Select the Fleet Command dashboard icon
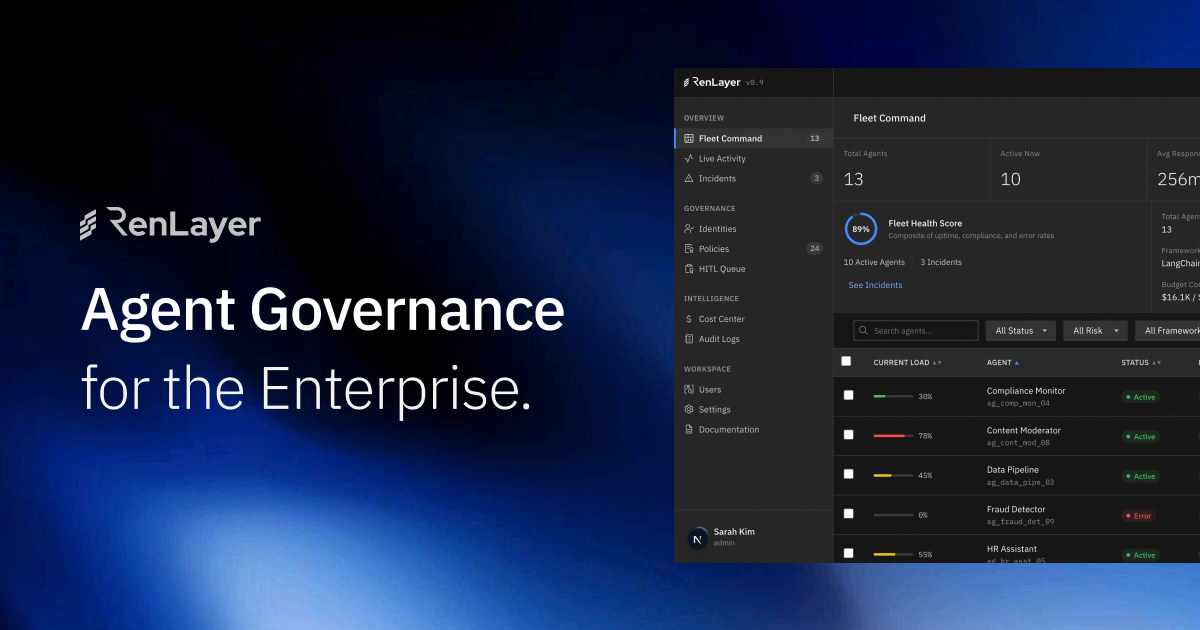1200x630 pixels. 689,138
